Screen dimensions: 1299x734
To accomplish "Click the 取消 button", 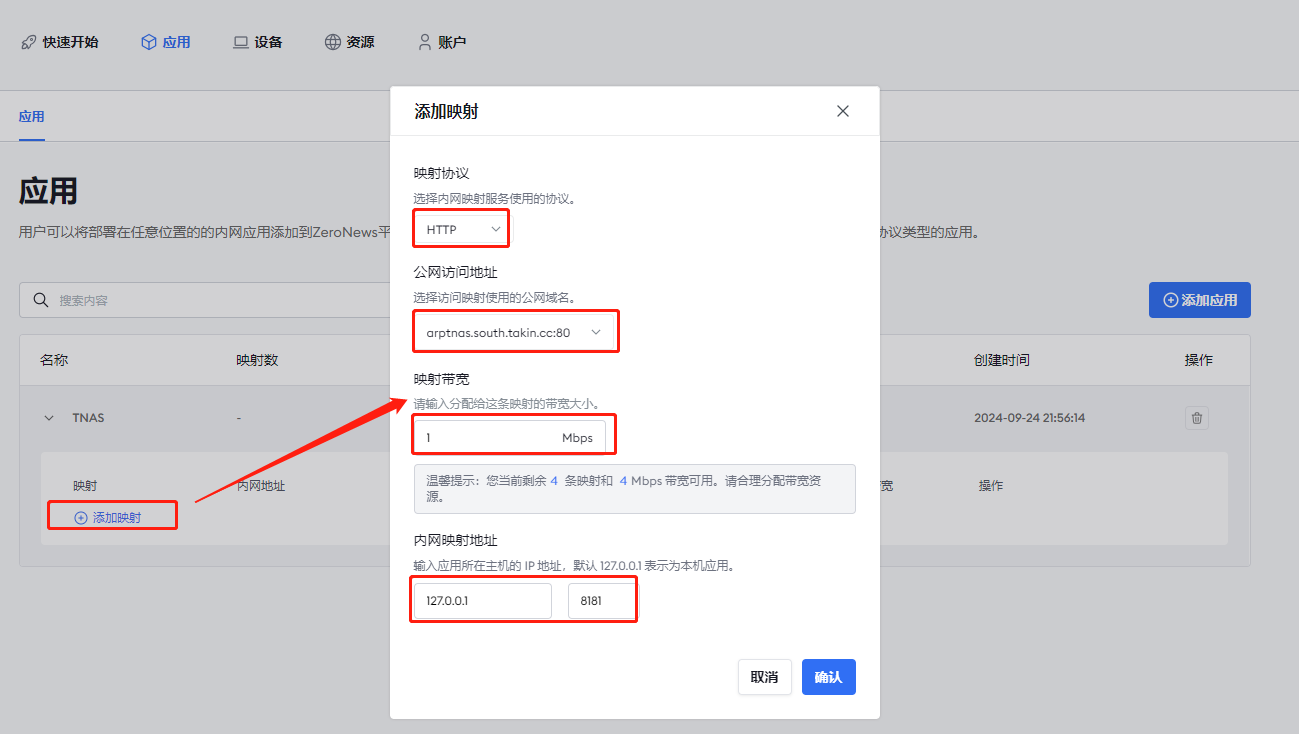I will [765, 677].
